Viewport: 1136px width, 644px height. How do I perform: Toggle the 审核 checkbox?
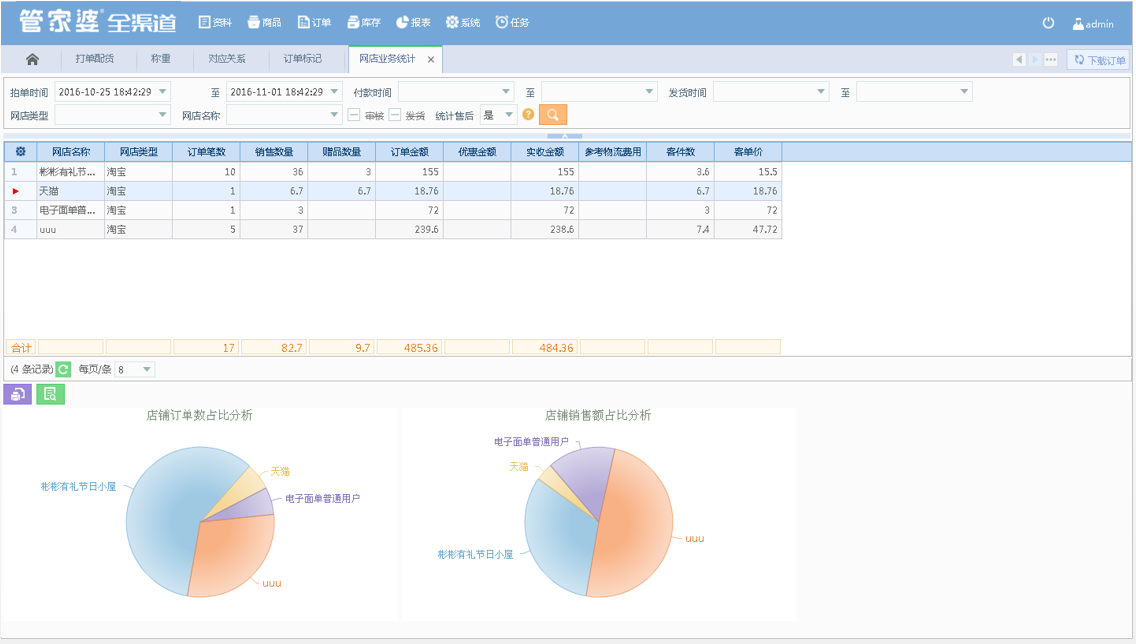(354, 114)
